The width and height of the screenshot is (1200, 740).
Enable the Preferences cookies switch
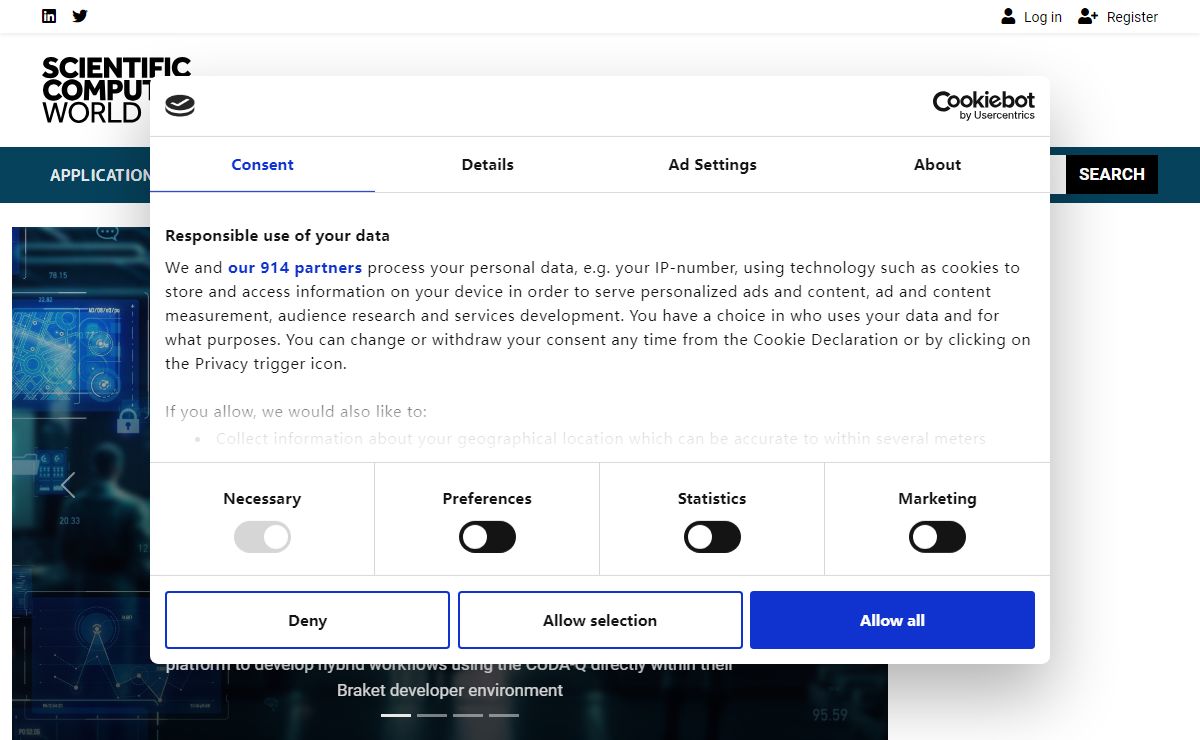(487, 537)
